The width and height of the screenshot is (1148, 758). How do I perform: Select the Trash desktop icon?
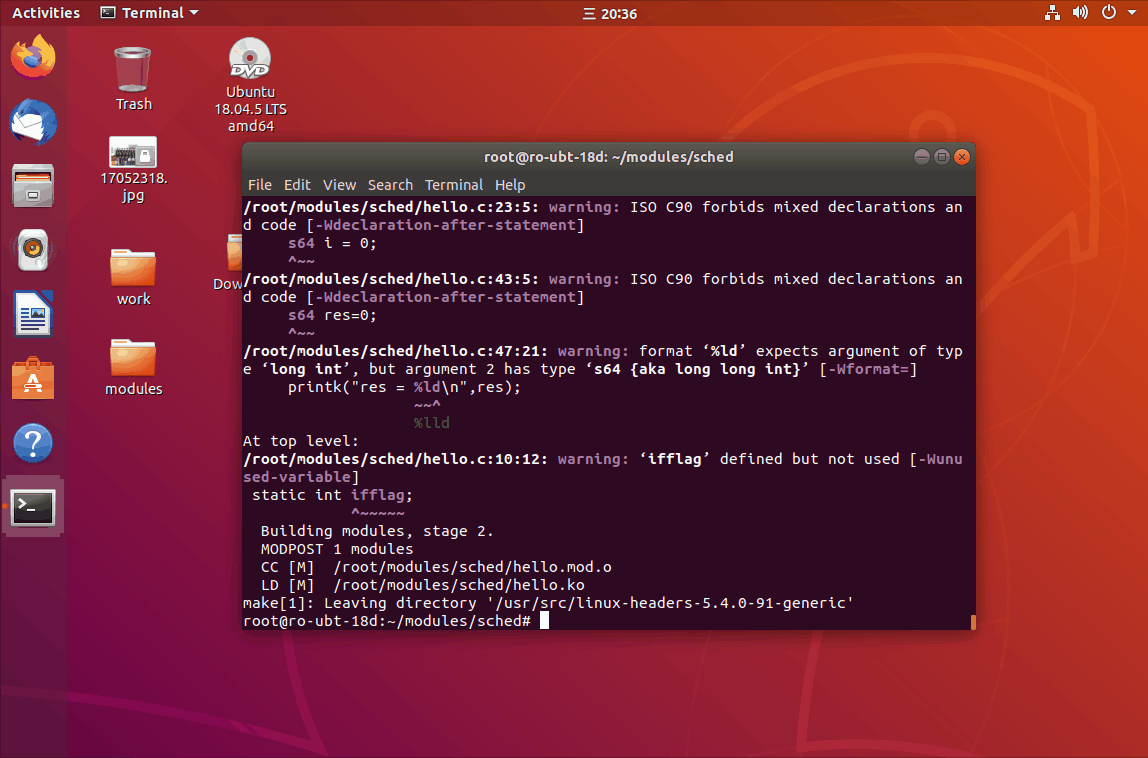[133, 78]
